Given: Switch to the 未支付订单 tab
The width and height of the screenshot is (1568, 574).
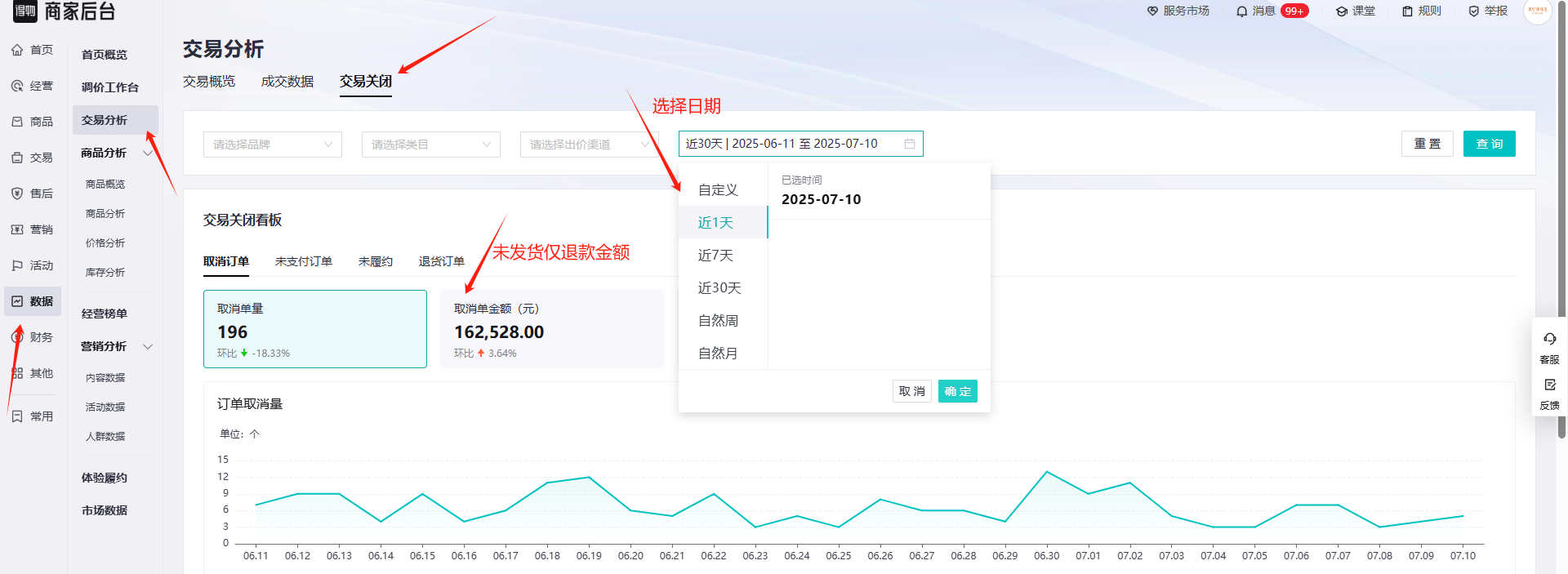Looking at the screenshot, I should tap(303, 261).
